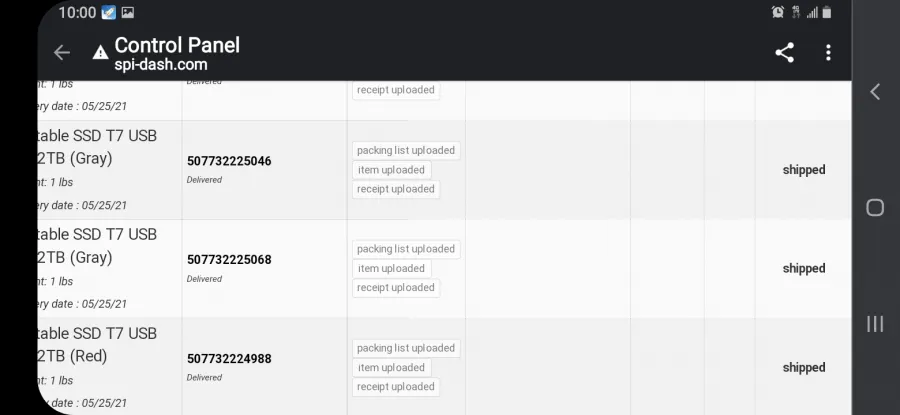Tap the back arrow in the header

point(61,53)
